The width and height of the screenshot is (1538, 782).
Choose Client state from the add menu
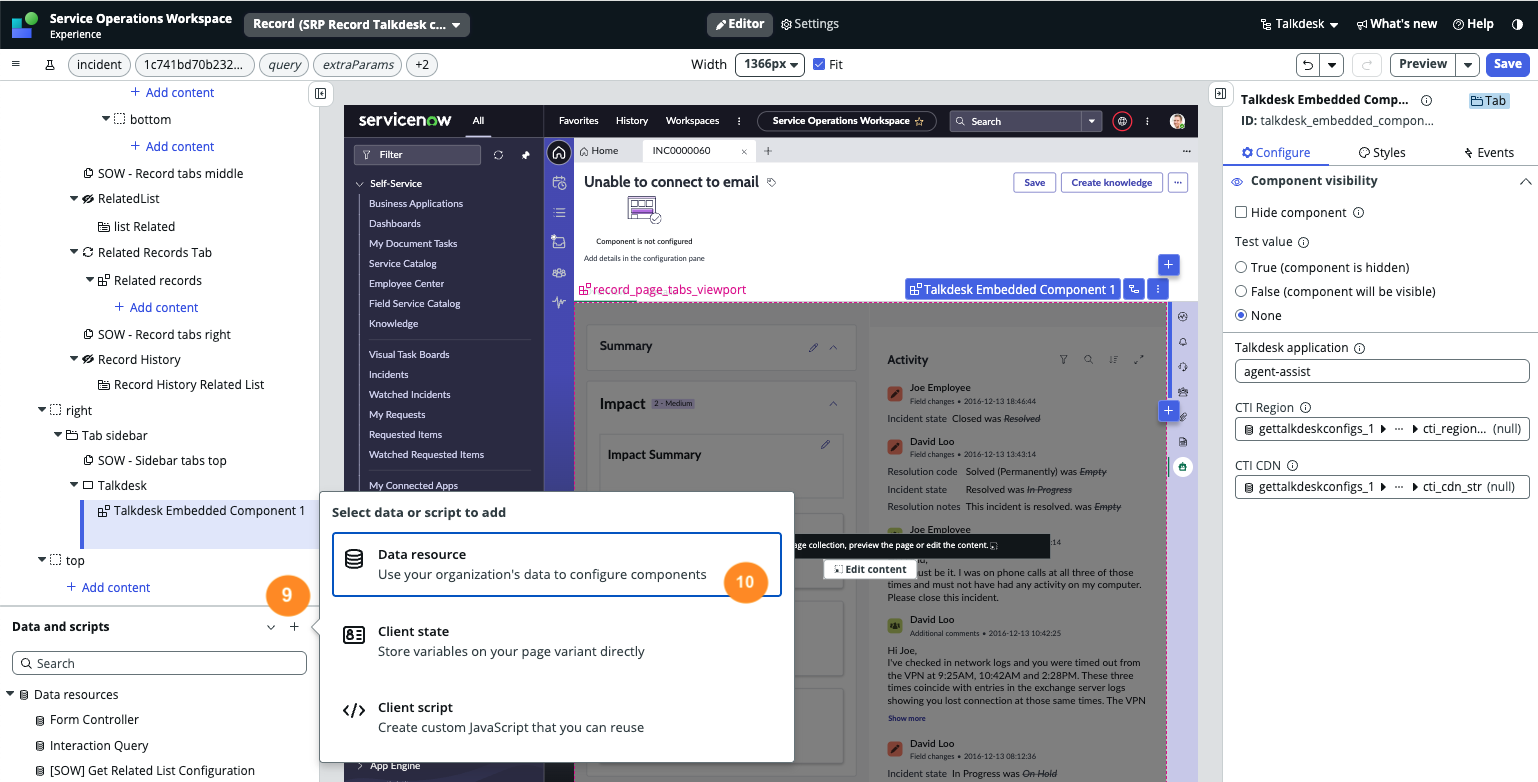pos(556,641)
